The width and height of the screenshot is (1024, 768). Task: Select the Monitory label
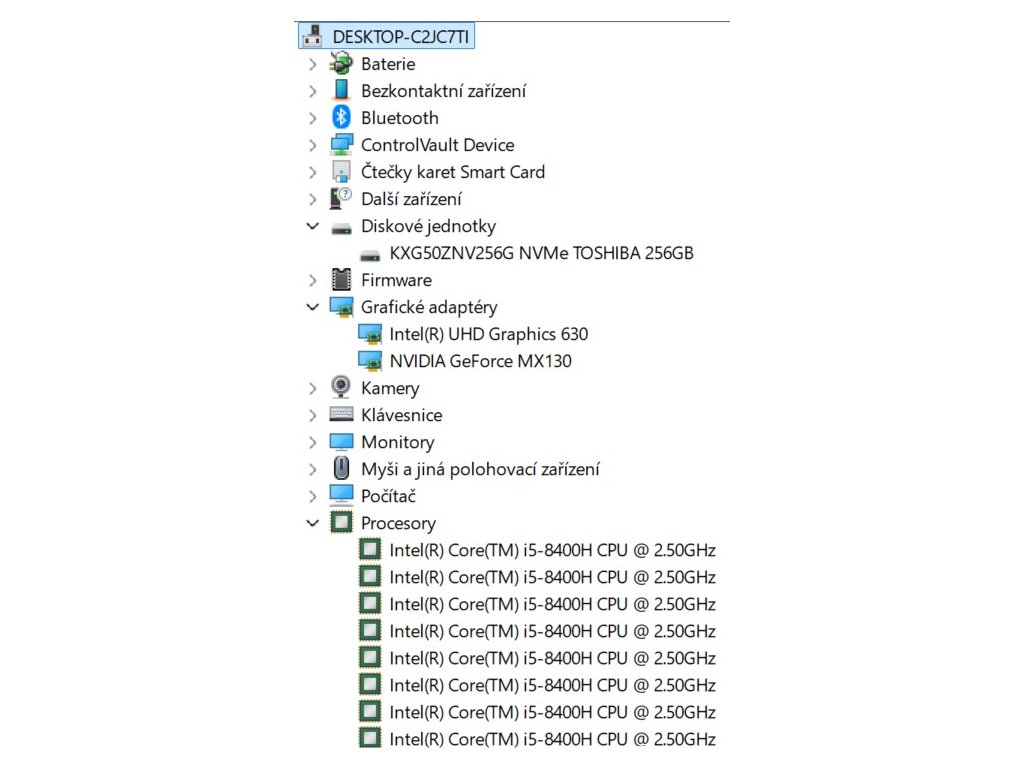[x=398, y=443]
